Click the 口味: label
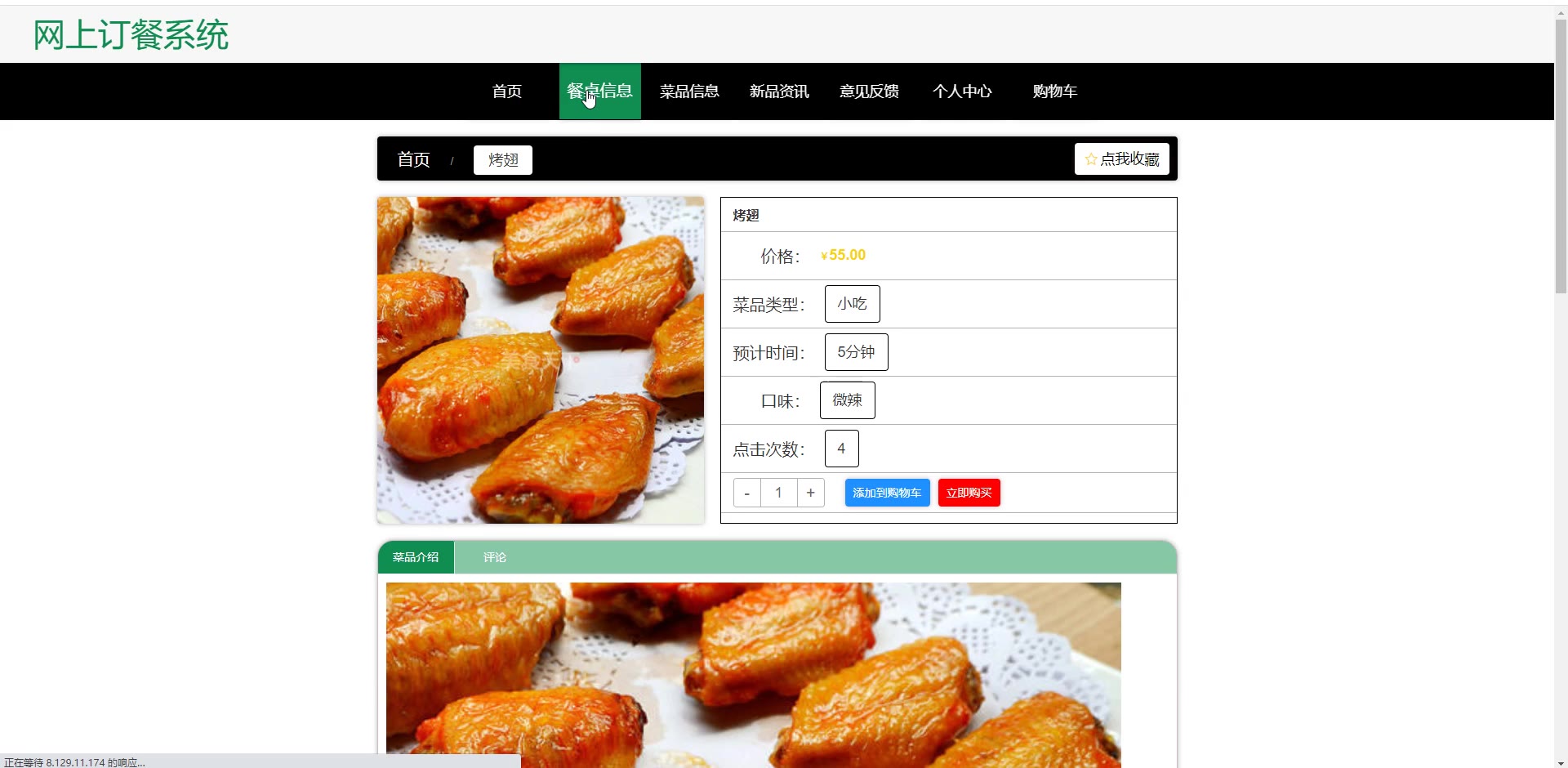Screen dimensions: 1568x768 (780, 401)
